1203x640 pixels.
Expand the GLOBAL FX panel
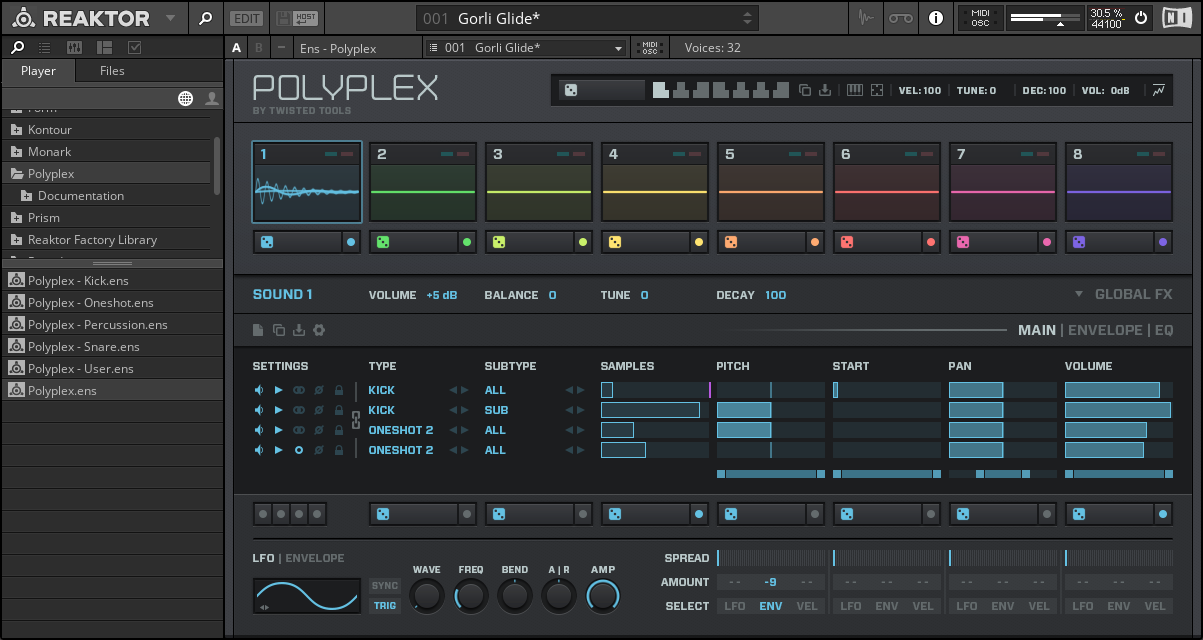point(1124,295)
